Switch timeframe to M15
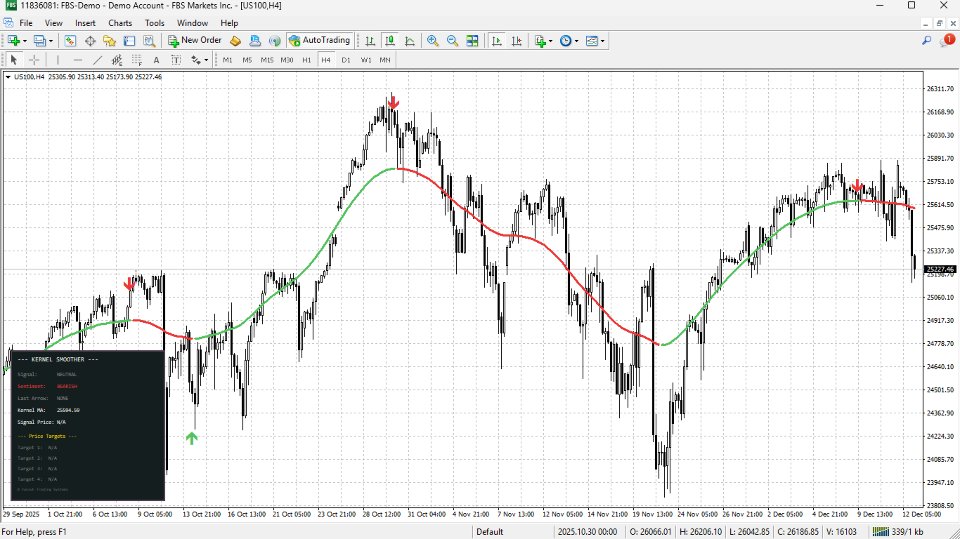This screenshot has height=539, width=960. (x=267, y=60)
